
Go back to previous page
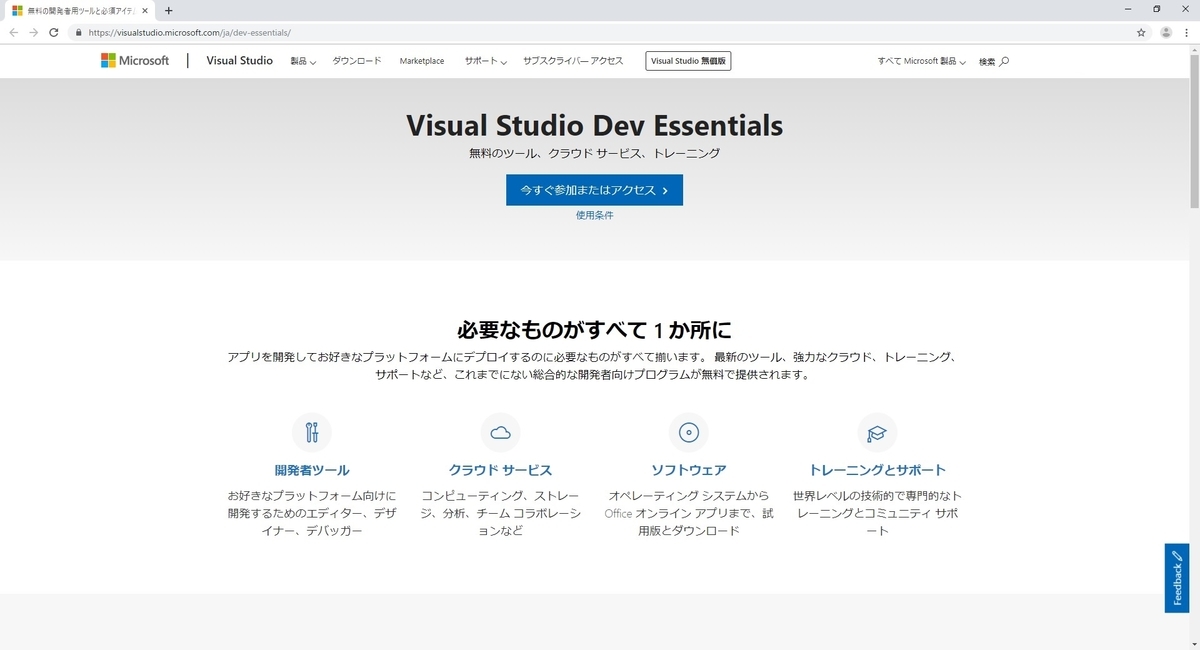(13, 32)
